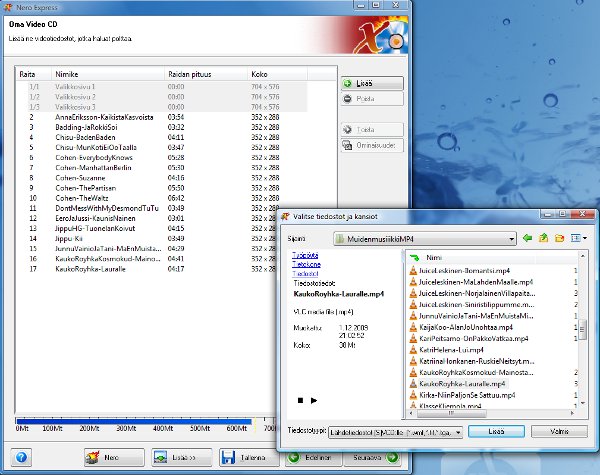Select KaijaKoo-AlanJoUnohtaa.mp4 file

click(466, 327)
